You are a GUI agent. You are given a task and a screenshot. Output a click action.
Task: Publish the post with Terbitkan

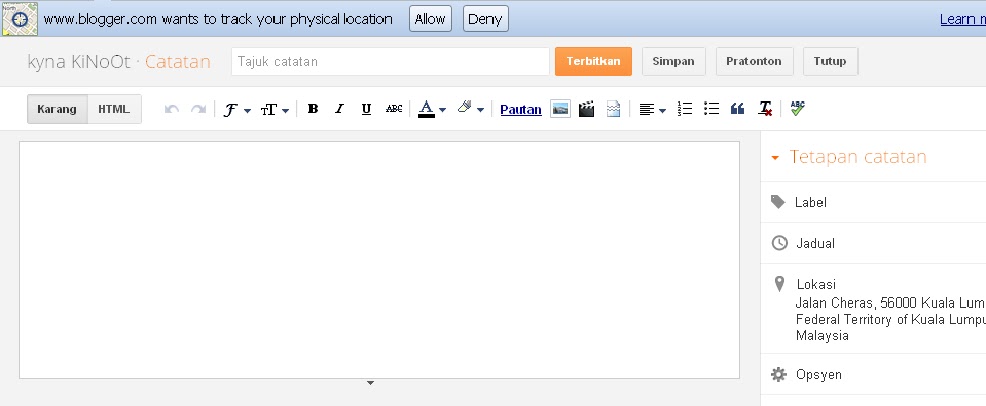tap(593, 61)
